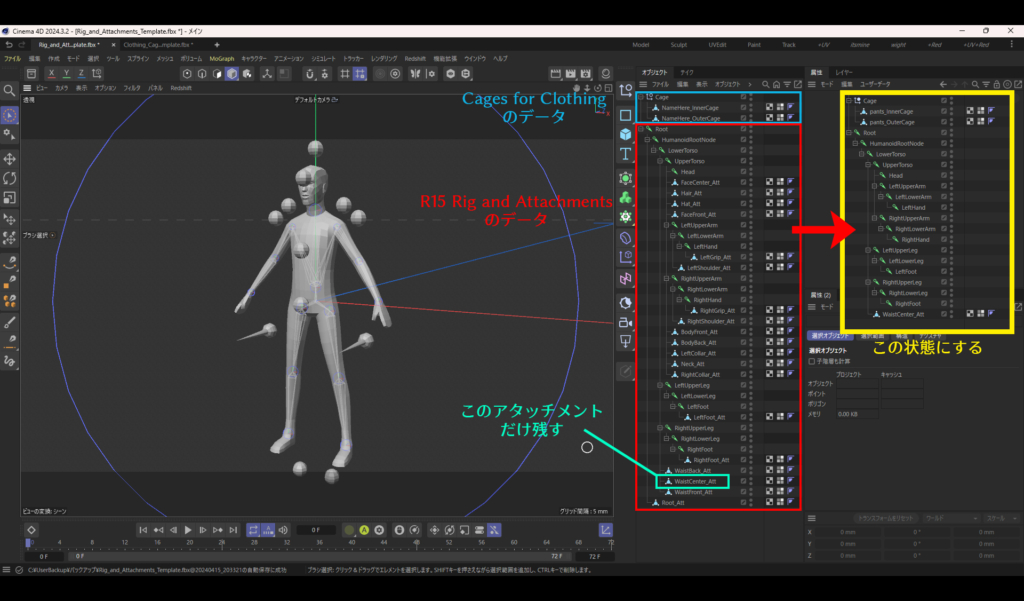This screenshot has width=1024, height=601.
Task: Click the search magnifier in the Object Manager
Action: click(766, 84)
